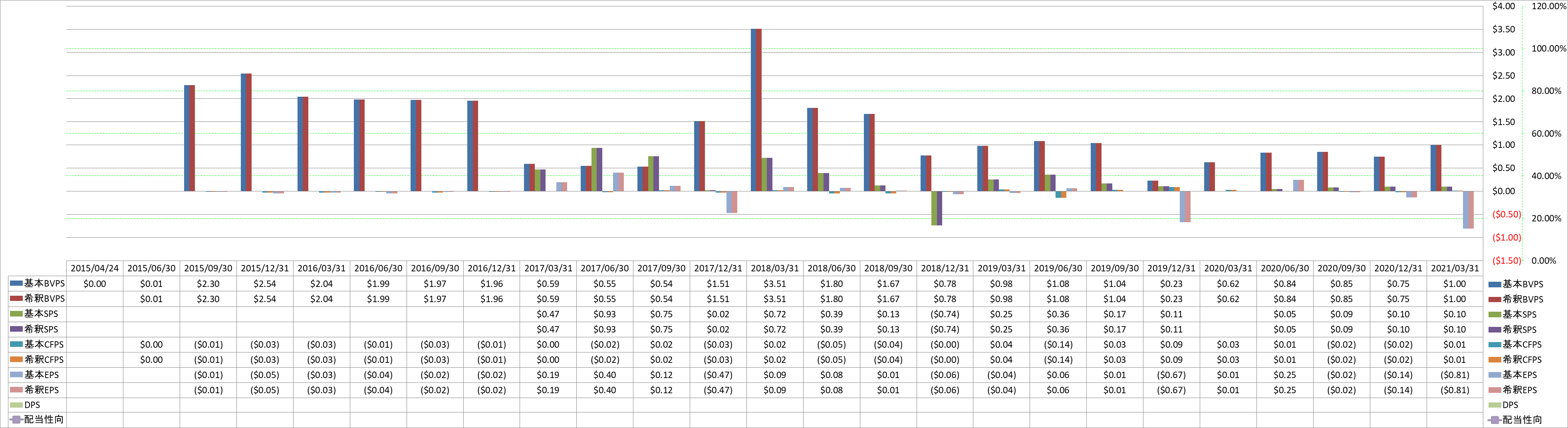
Task: Click the 2015/04/24 date column header
Action: [x=94, y=268]
